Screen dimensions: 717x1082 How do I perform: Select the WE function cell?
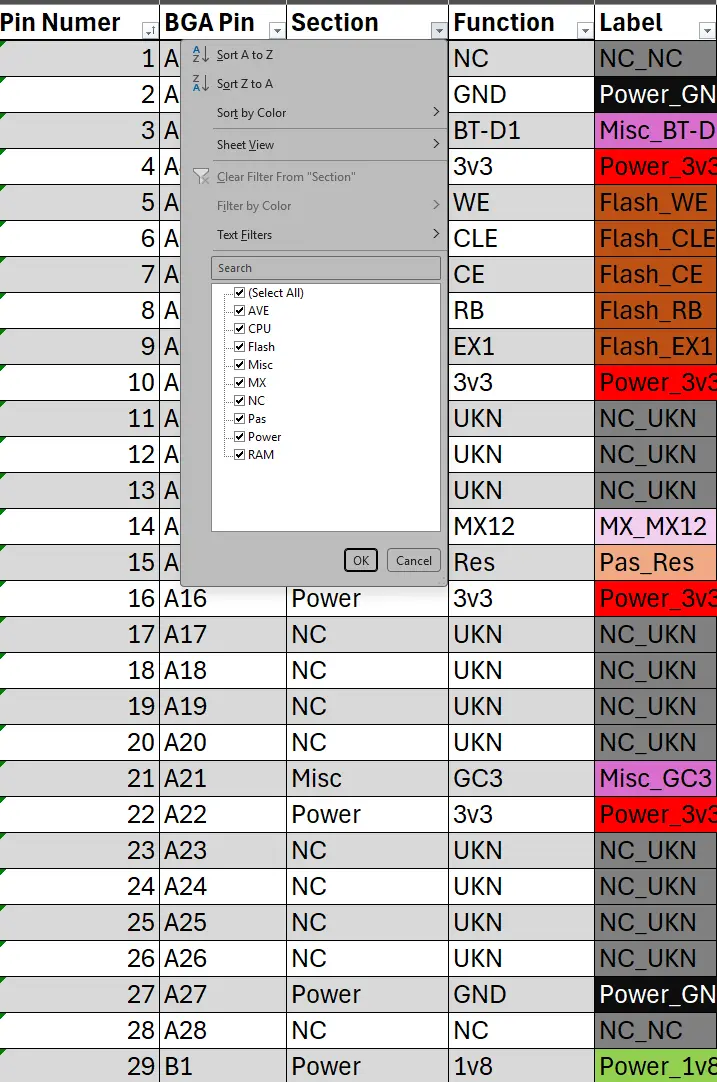coord(521,202)
